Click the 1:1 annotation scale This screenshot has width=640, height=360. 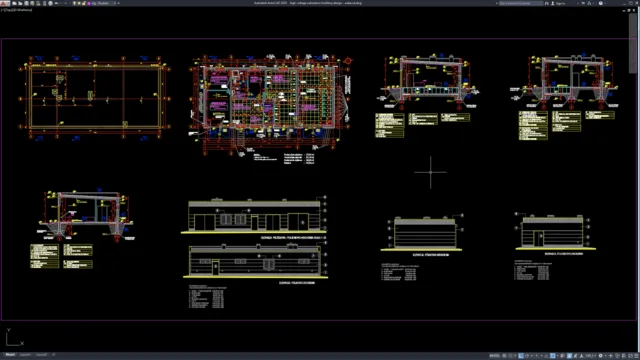pos(589,356)
